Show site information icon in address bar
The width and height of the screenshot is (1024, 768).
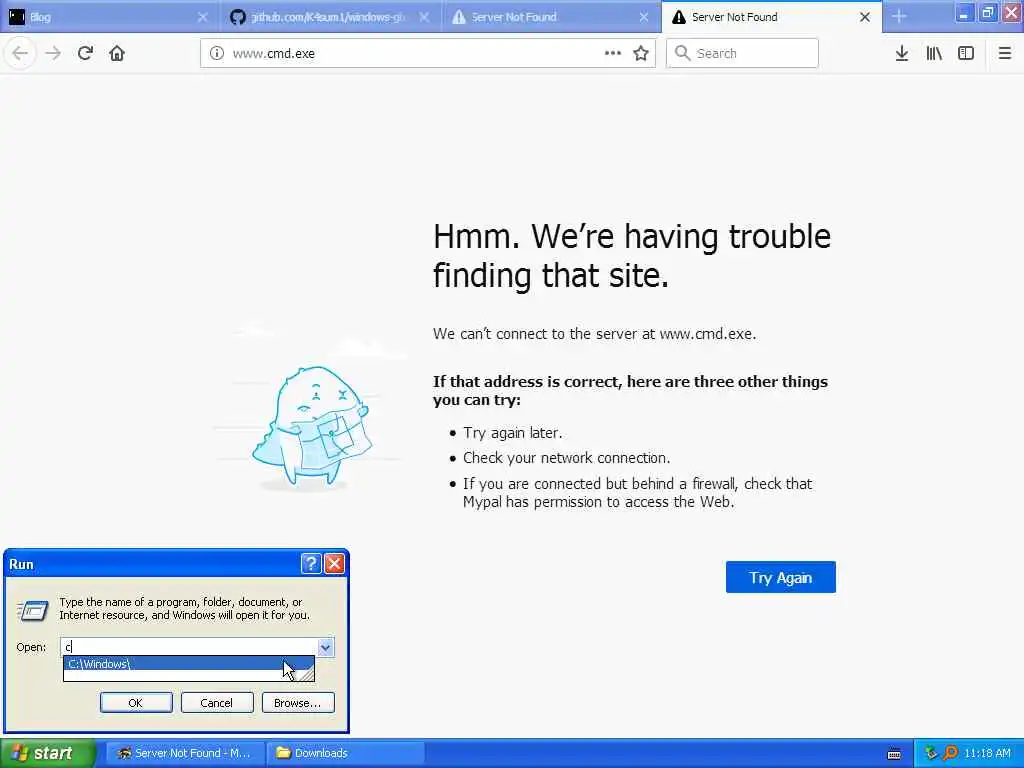217,53
